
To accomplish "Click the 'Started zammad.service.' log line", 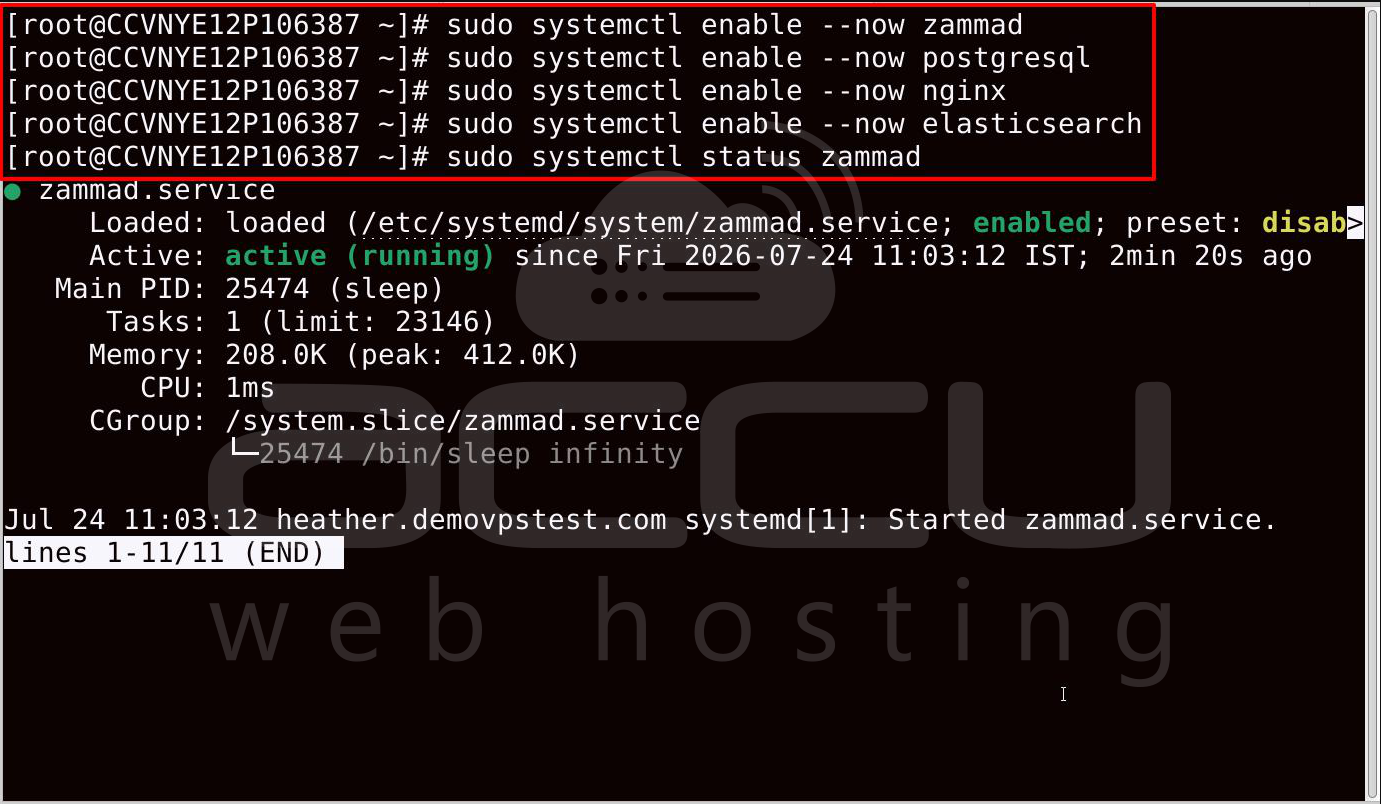I will 1083,520.
